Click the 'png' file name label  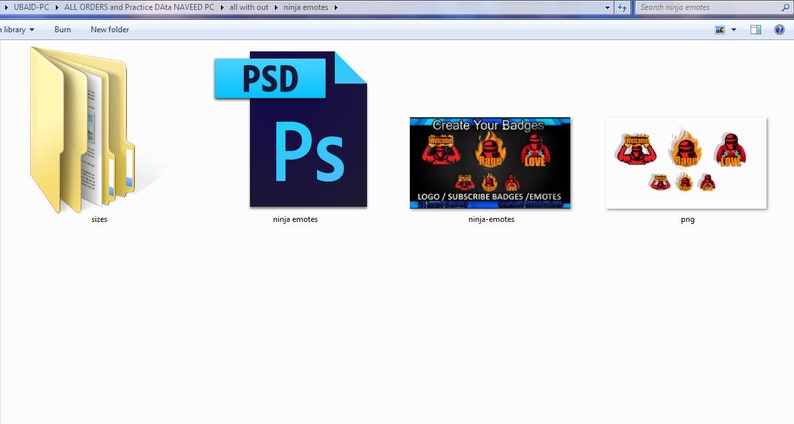click(687, 220)
